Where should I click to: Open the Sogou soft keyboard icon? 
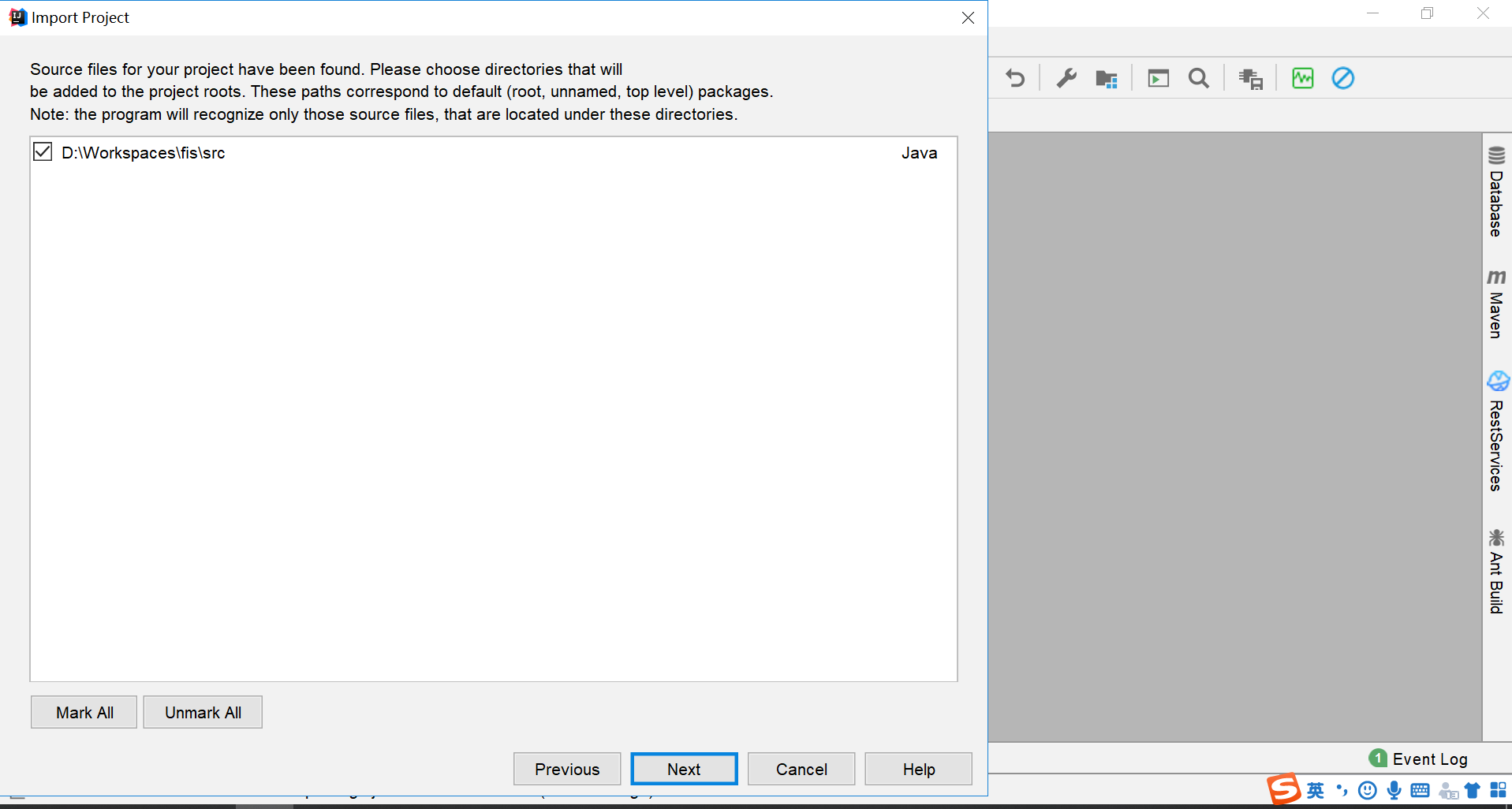pyautogui.click(x=1420, y=790)
